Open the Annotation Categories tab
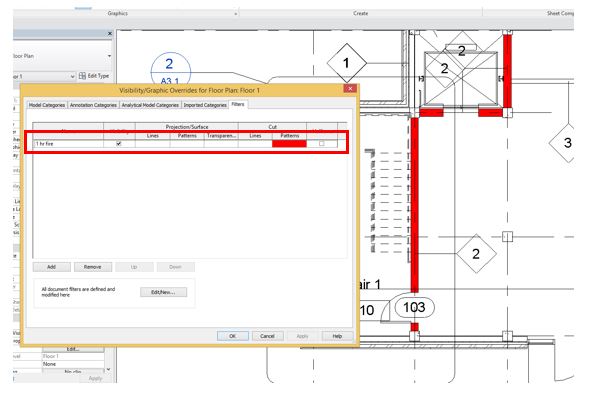The width and height of the screenshot is (606, 410). (x=93, y=105)
